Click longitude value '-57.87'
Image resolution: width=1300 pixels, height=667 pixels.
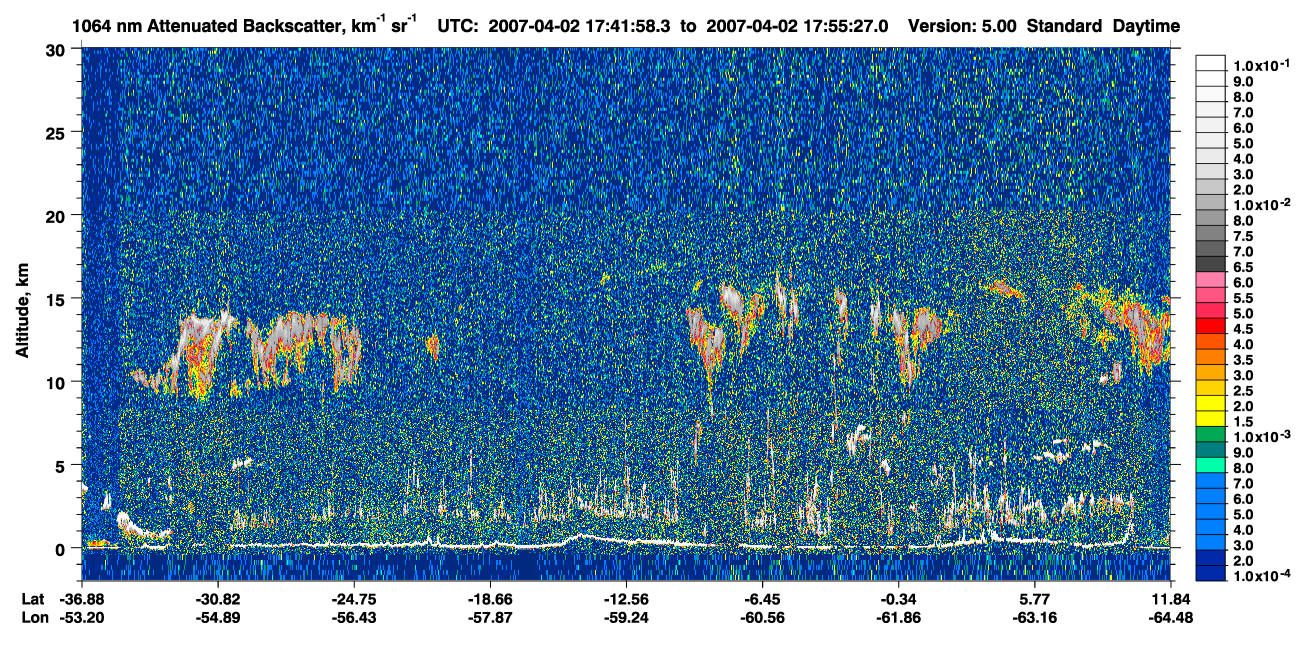click(x=489, y=617)
